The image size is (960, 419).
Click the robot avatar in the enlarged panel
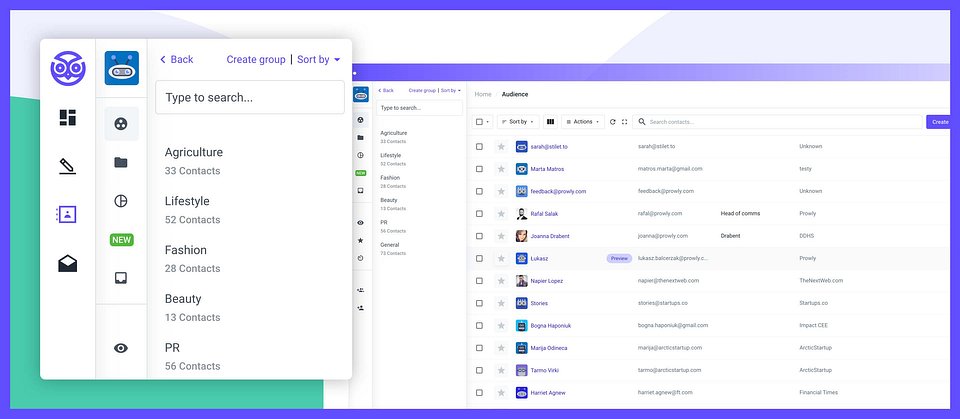[122, 68]
